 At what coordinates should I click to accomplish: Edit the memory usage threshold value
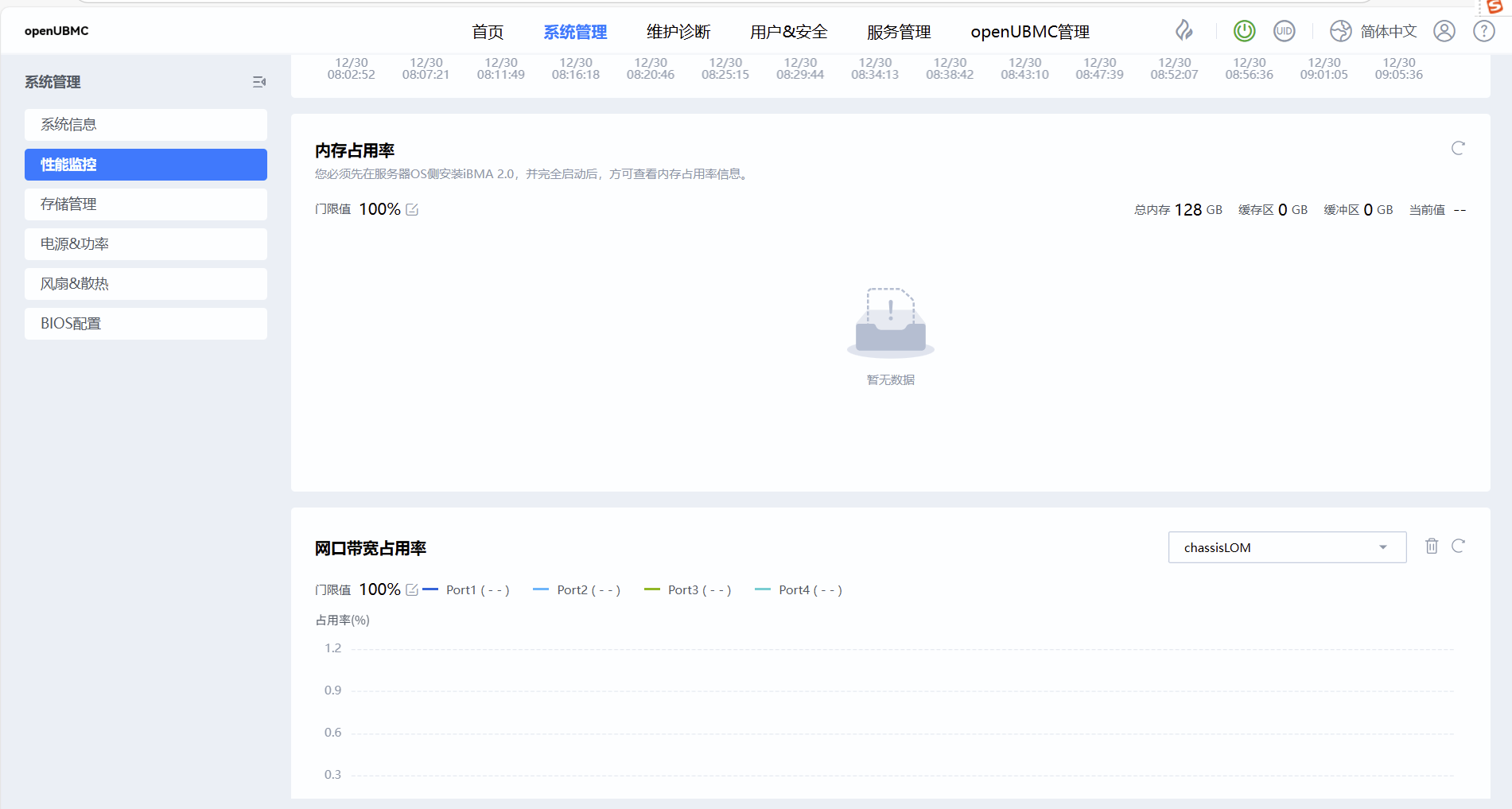pos(412,210)
